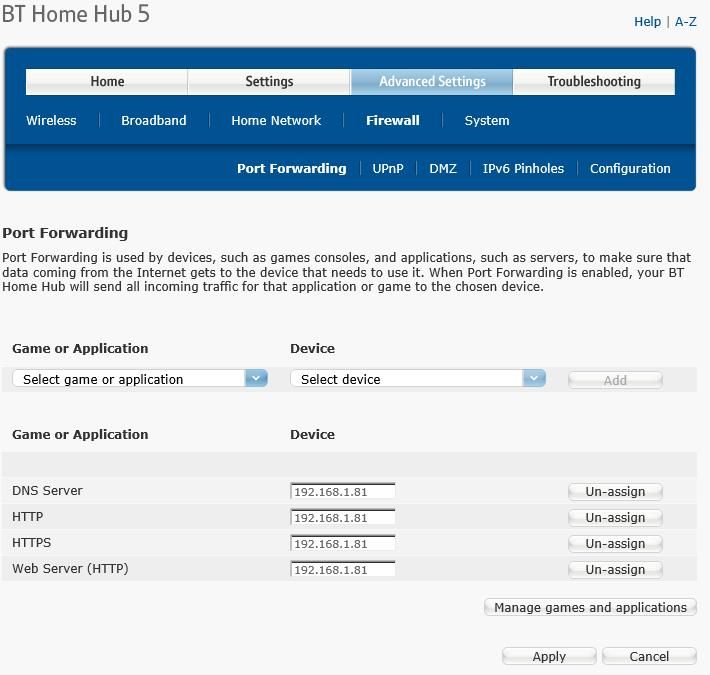Click the HTTP IP address field

tap(343, 517)
